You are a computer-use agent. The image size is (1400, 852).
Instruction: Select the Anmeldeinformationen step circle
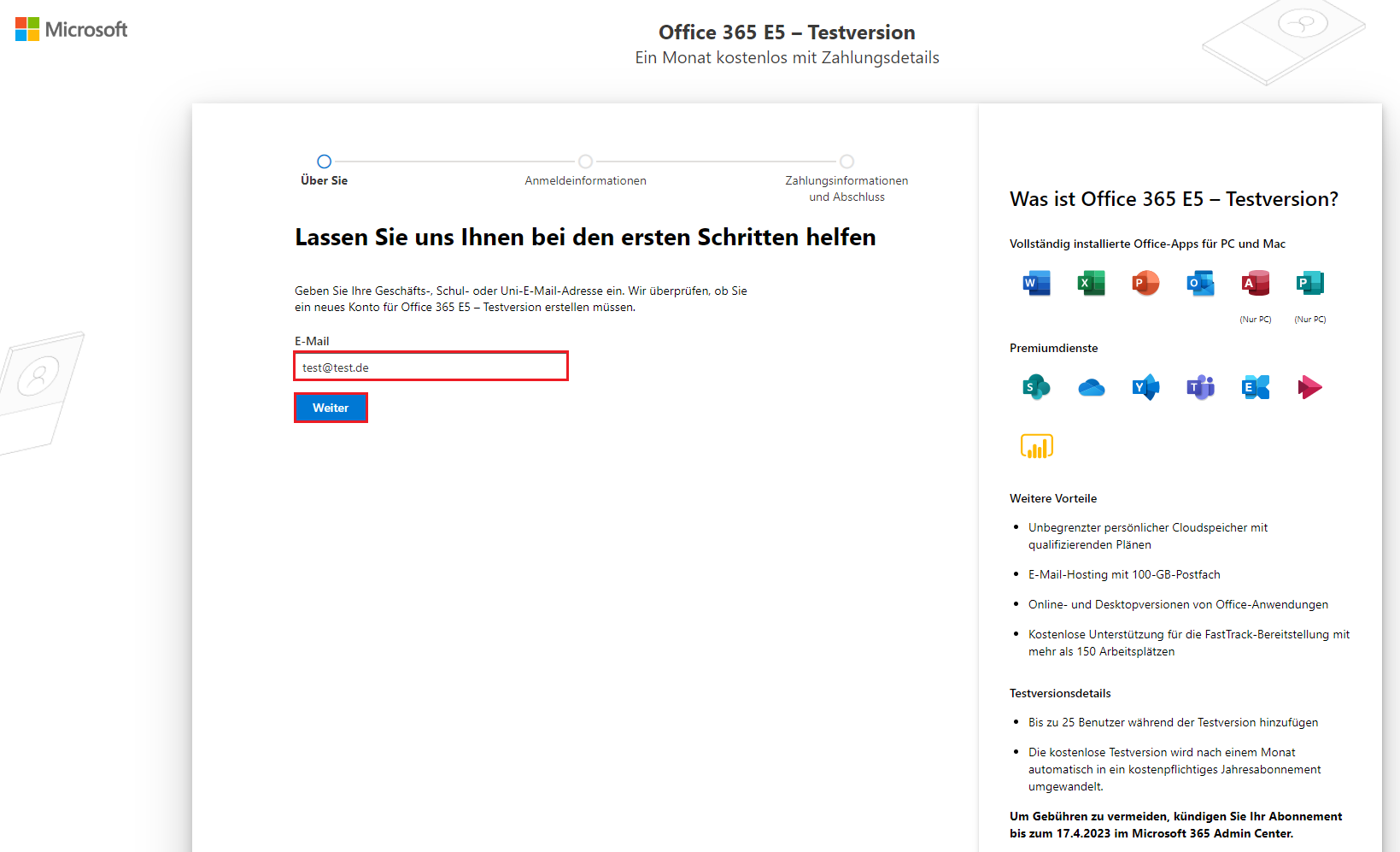[x=585, y=162]
